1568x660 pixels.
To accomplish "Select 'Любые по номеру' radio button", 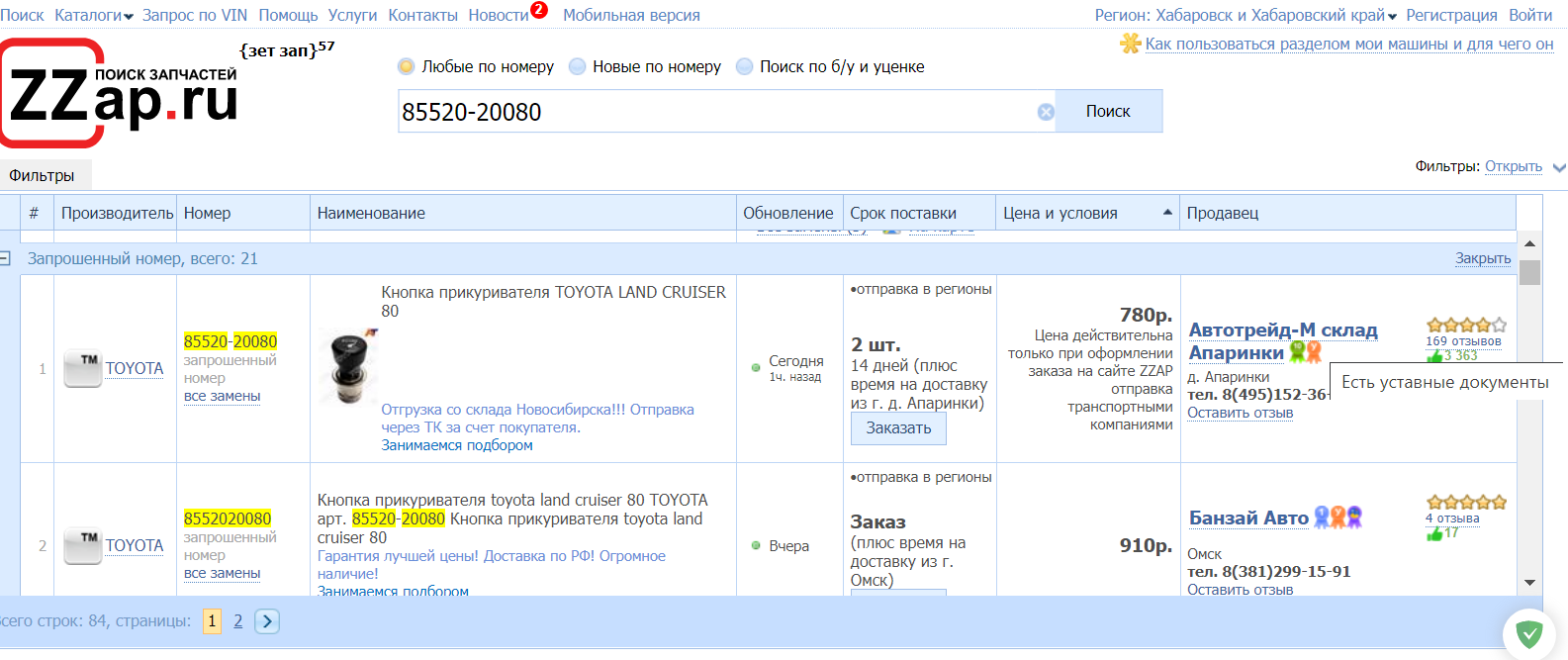I will pyautogui.click(x=406, y=66).
